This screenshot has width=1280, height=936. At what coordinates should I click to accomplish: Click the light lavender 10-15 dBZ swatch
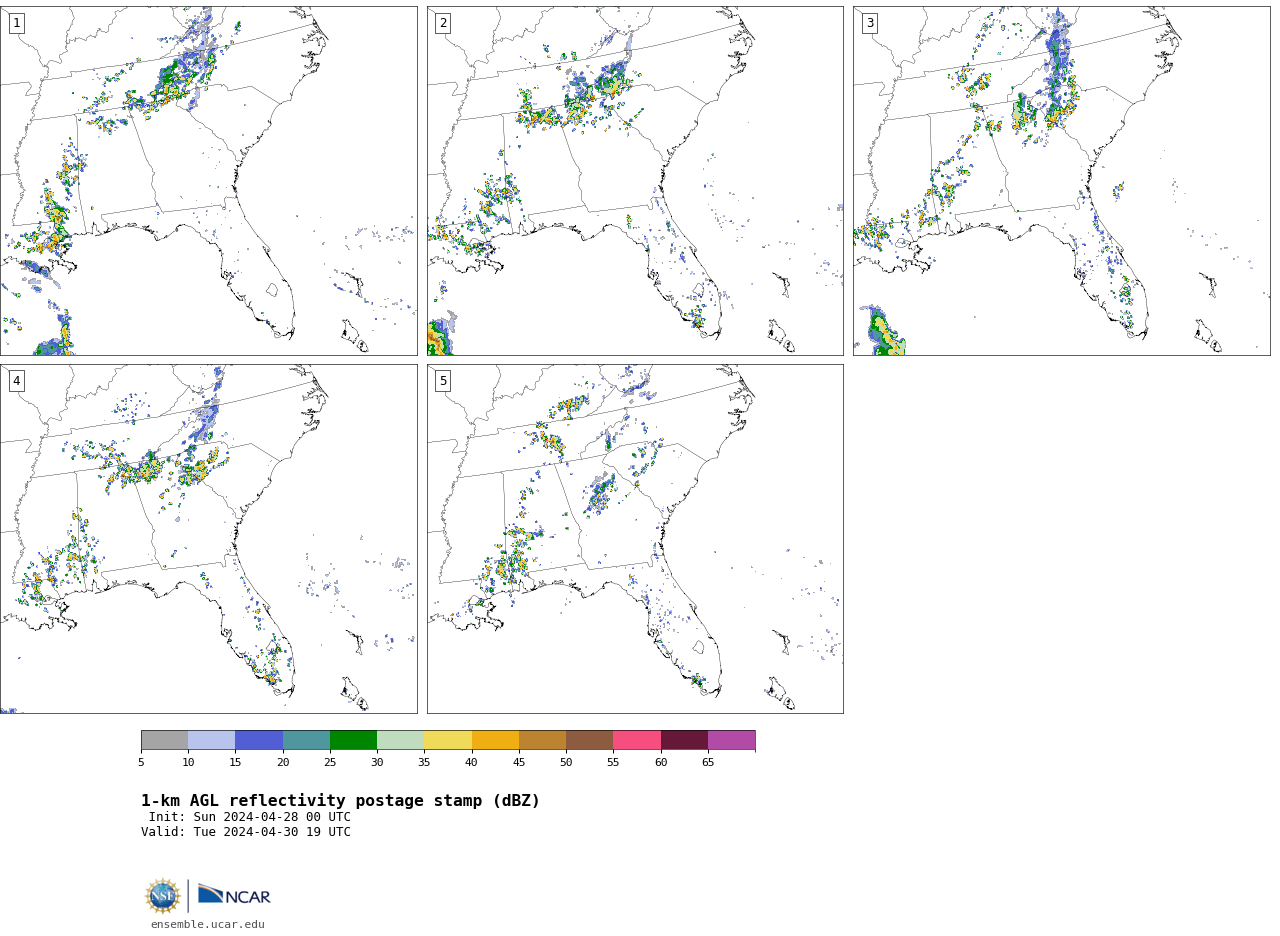(212, 740)
